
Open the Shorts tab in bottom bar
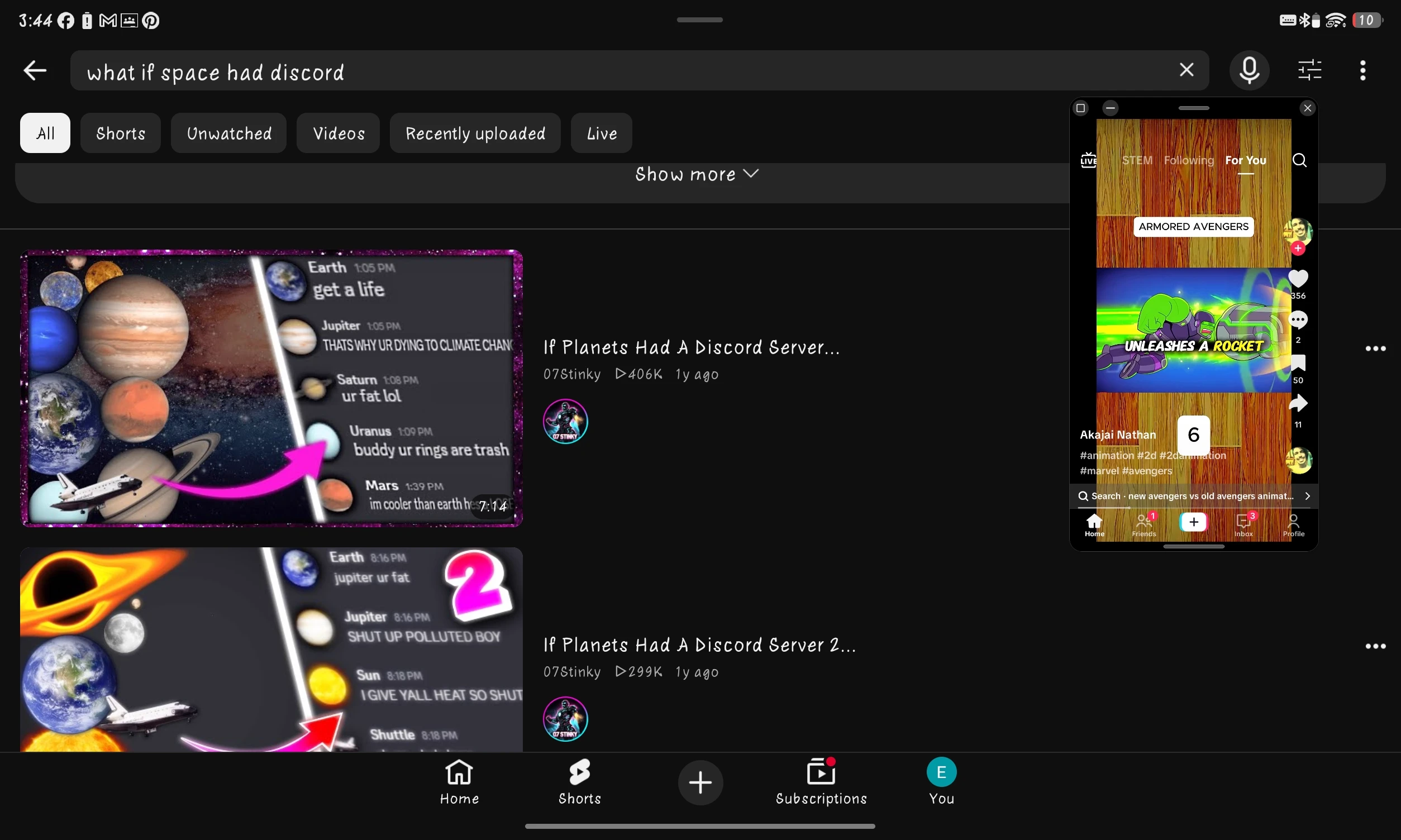tap(580, 783)
